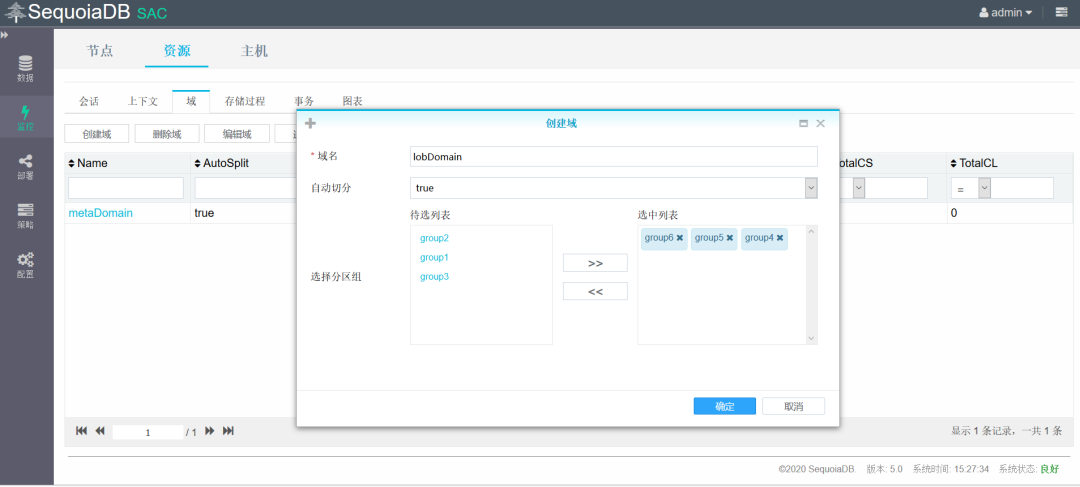Select group2 in the 待选列表

tap(435, 238)
